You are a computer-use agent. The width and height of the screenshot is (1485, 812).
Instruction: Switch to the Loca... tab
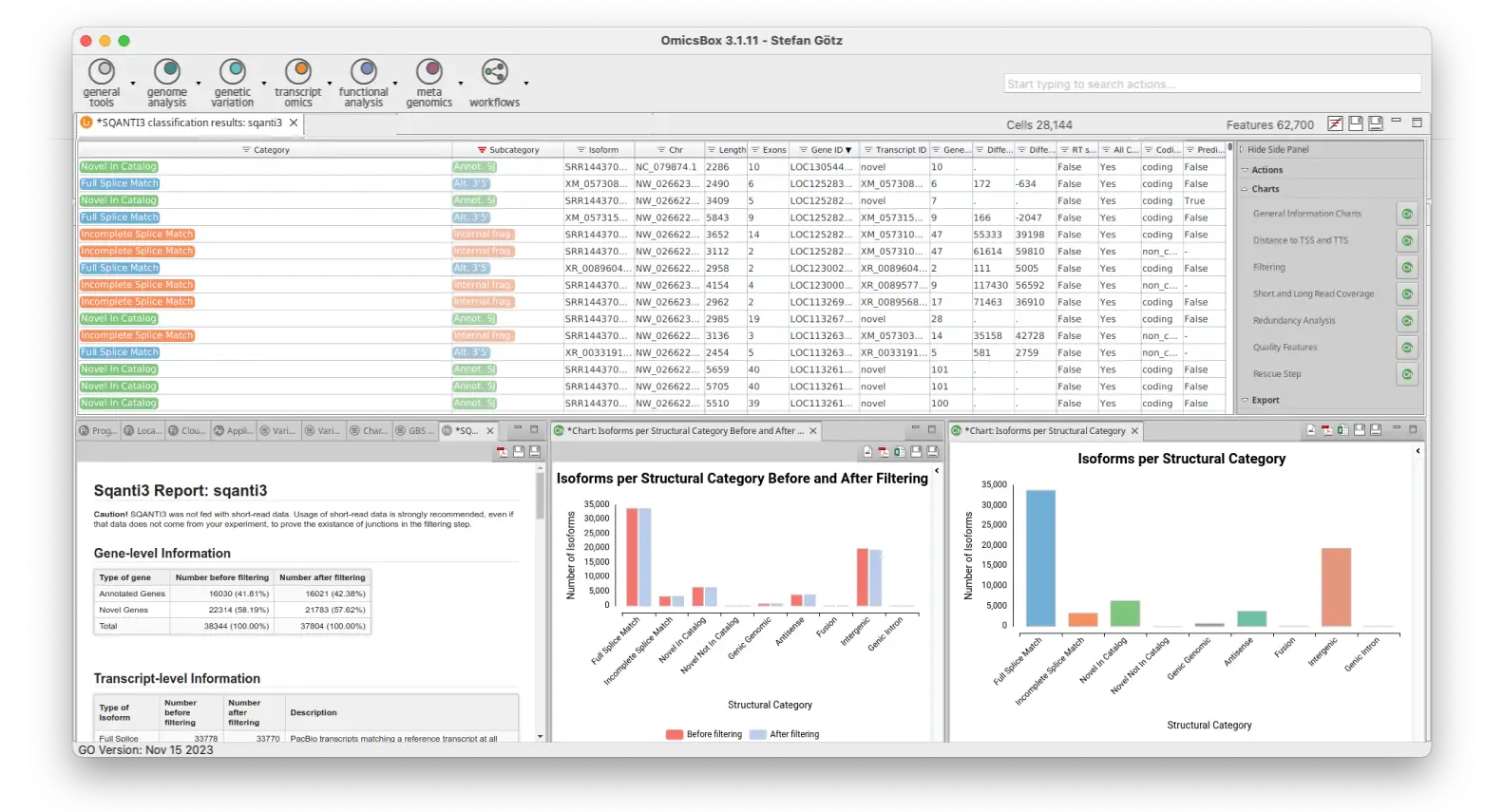143,430
